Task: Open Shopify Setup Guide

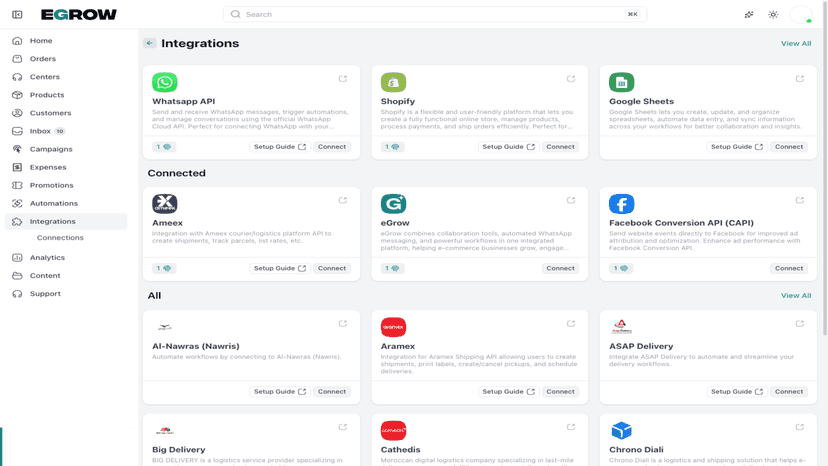Action: [x=509, y=147]
